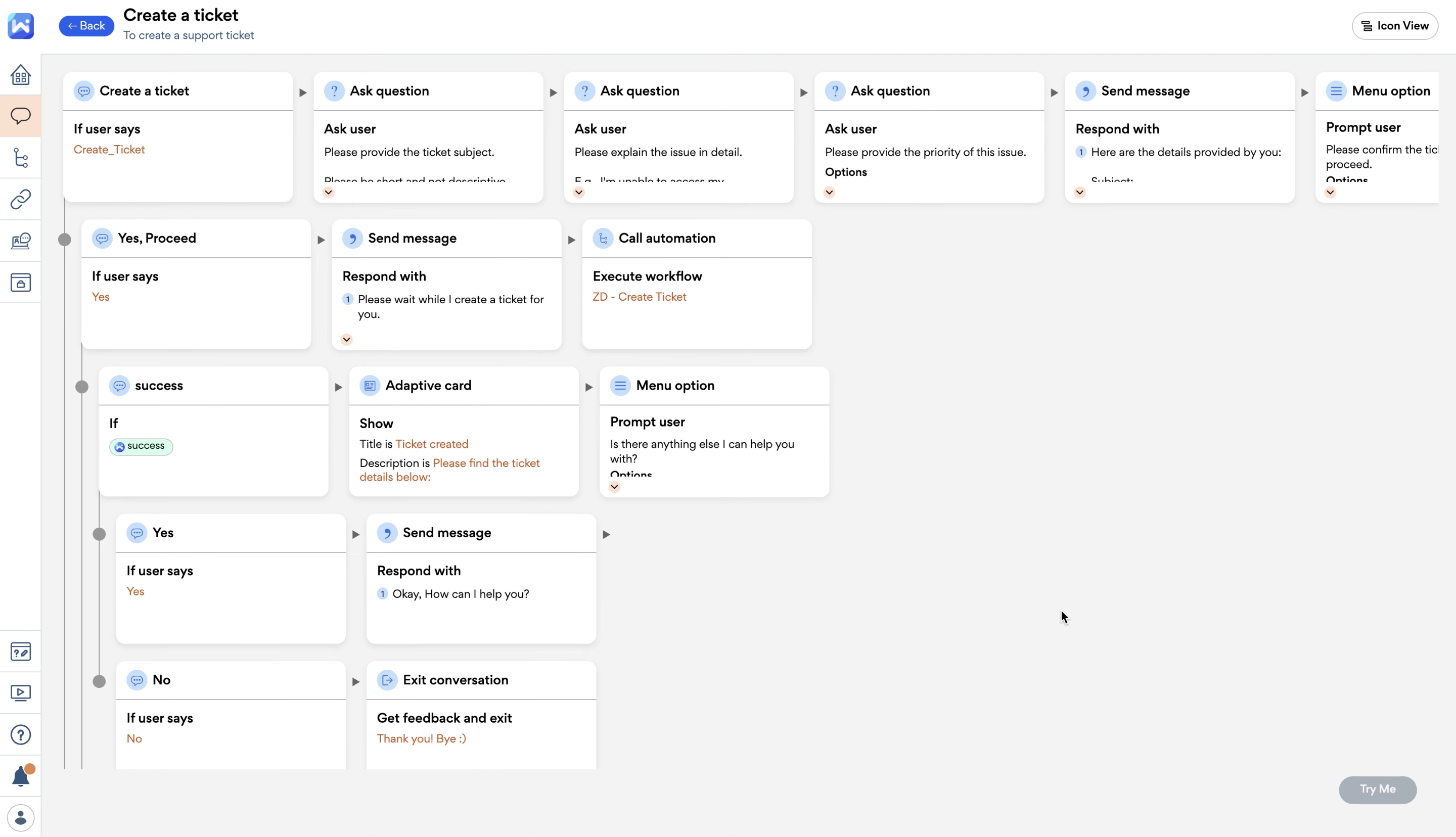Open the workflow branch sidebar icon
This screenshot has width=1456, height=837.
(x=21, y=158)
